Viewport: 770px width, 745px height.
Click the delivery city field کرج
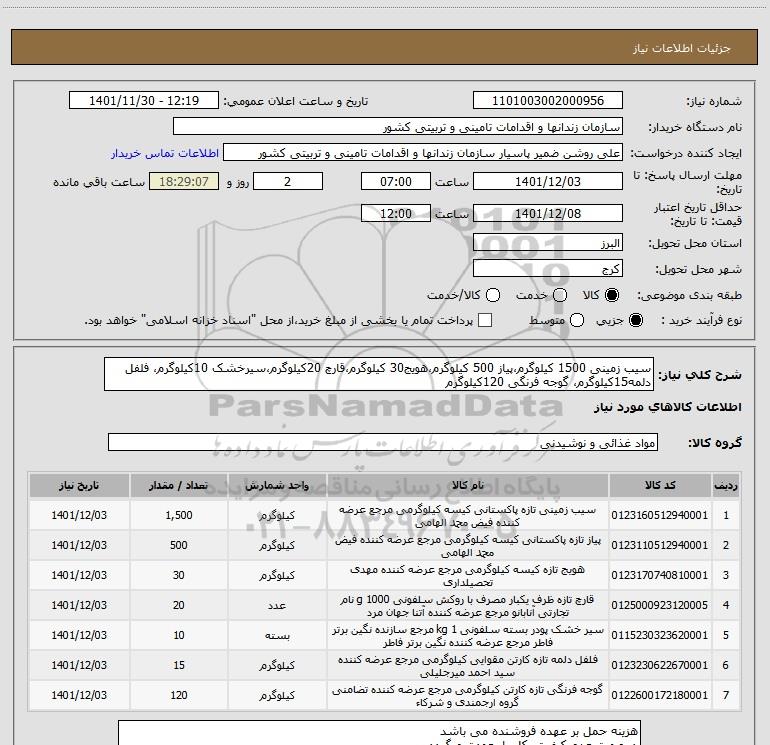tap(548, 268)
